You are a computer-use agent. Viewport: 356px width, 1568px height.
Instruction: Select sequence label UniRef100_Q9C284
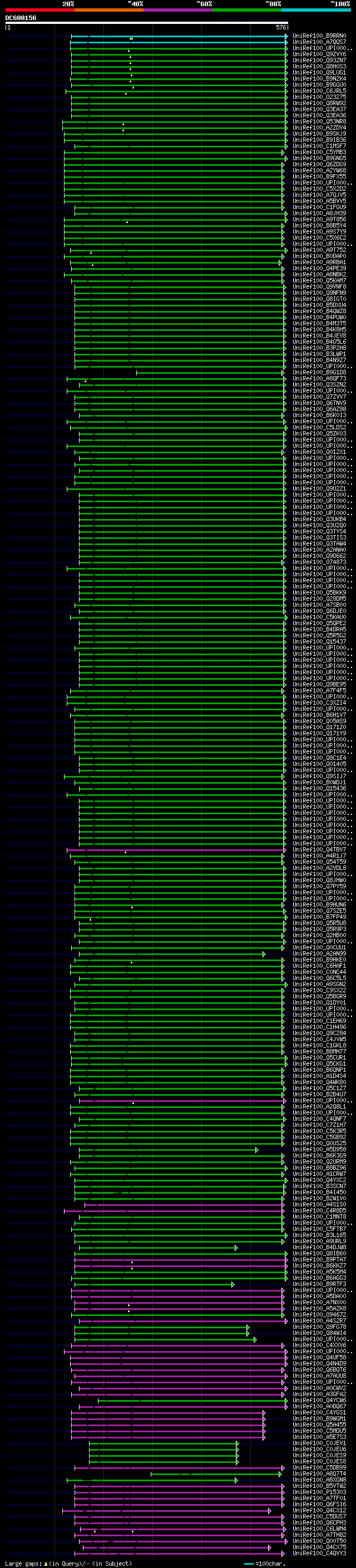(x=319, y=1033)
